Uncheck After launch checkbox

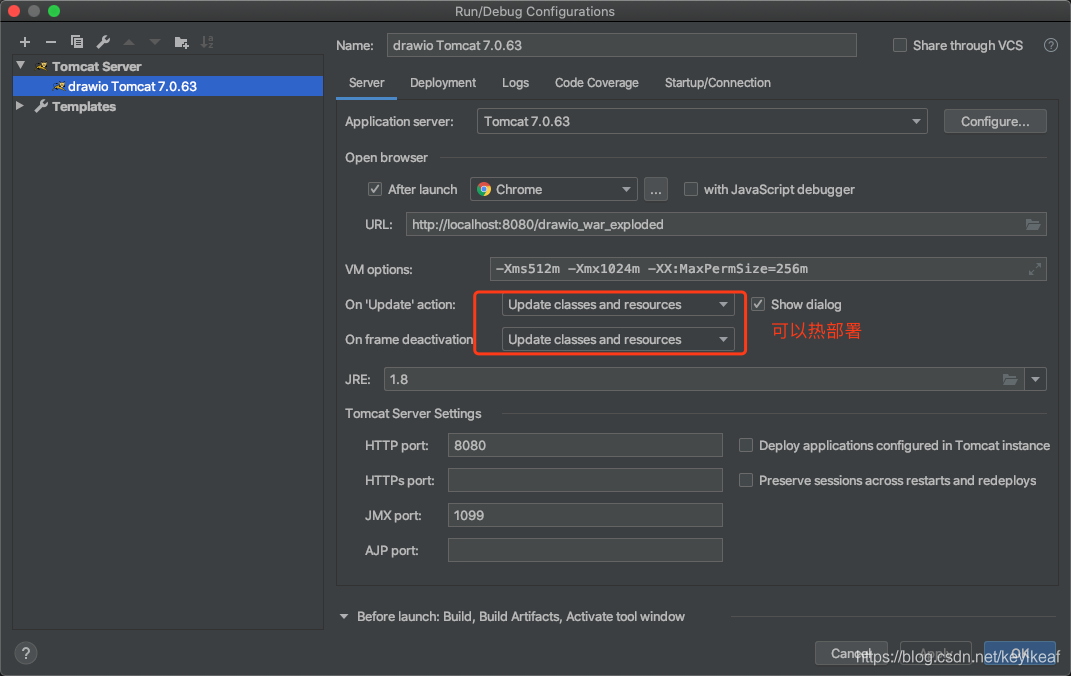click(x=374, y=189)
